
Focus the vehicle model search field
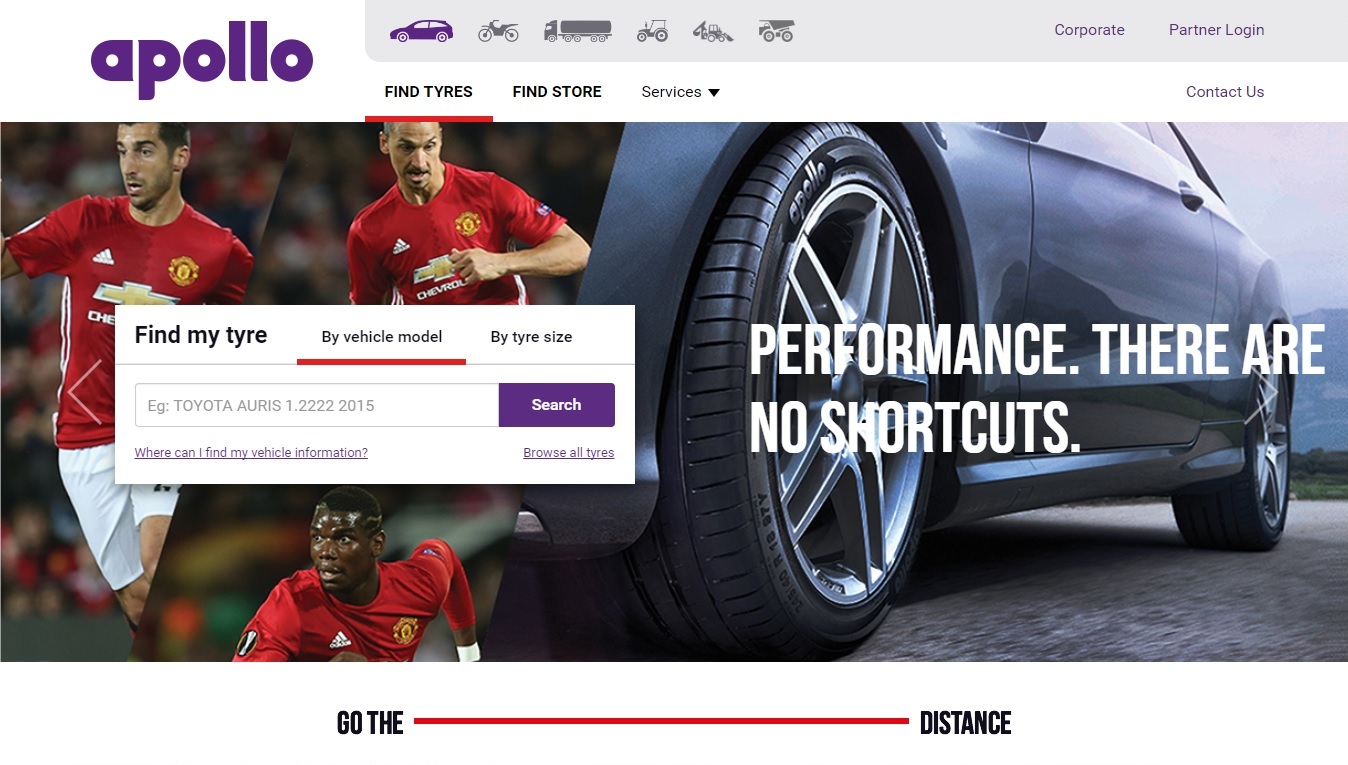[x=317, y=405]
